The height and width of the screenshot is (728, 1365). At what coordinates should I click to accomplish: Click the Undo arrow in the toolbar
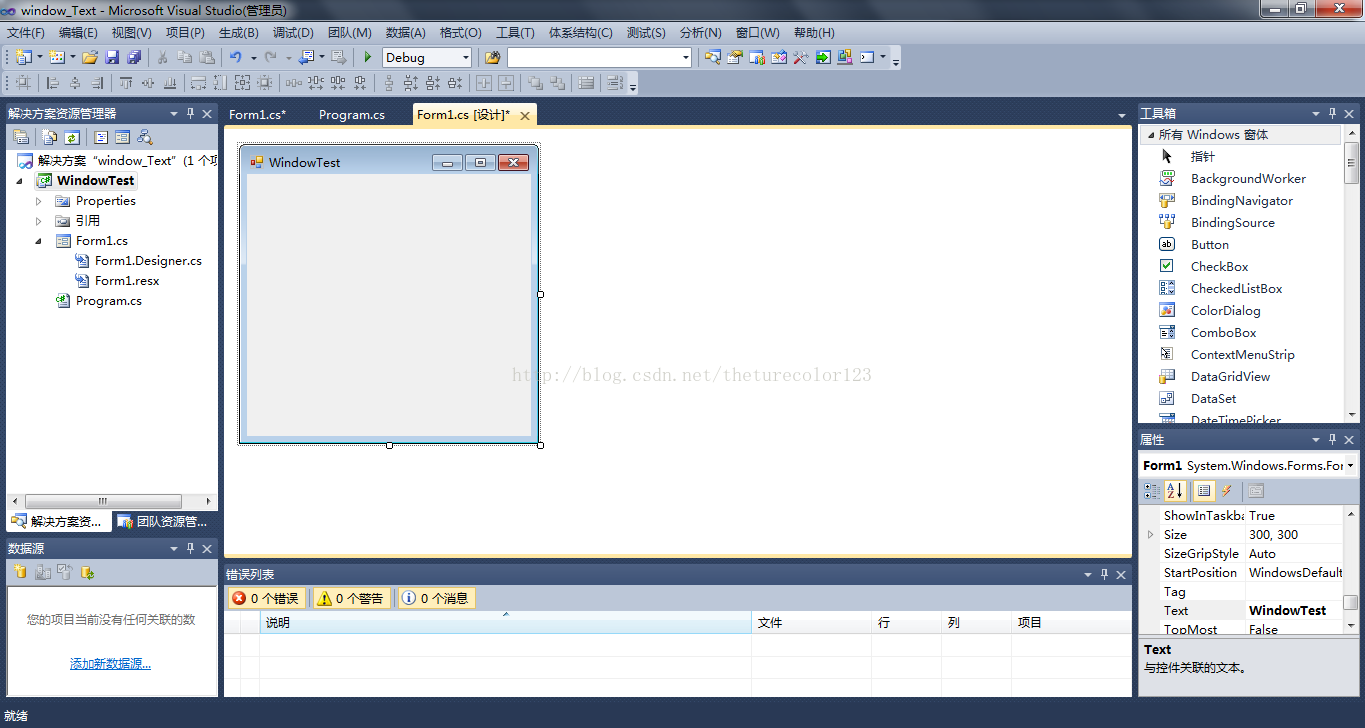coord(236,57)
